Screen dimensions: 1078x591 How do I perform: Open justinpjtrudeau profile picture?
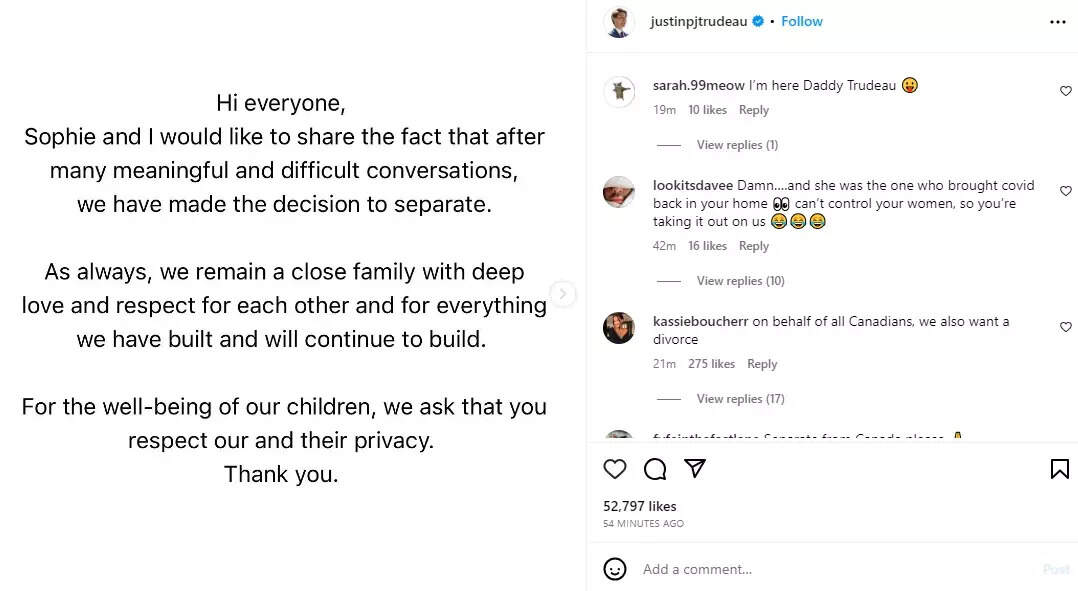[x=620, y=22]
